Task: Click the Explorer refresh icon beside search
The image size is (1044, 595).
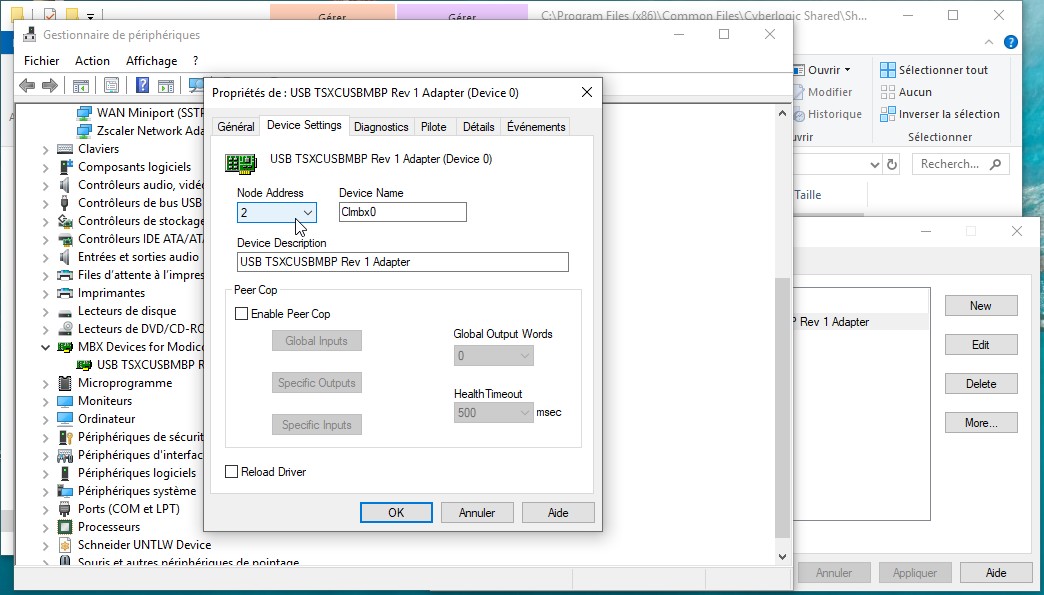Action: pyautogui.click(x=892, y=164)
